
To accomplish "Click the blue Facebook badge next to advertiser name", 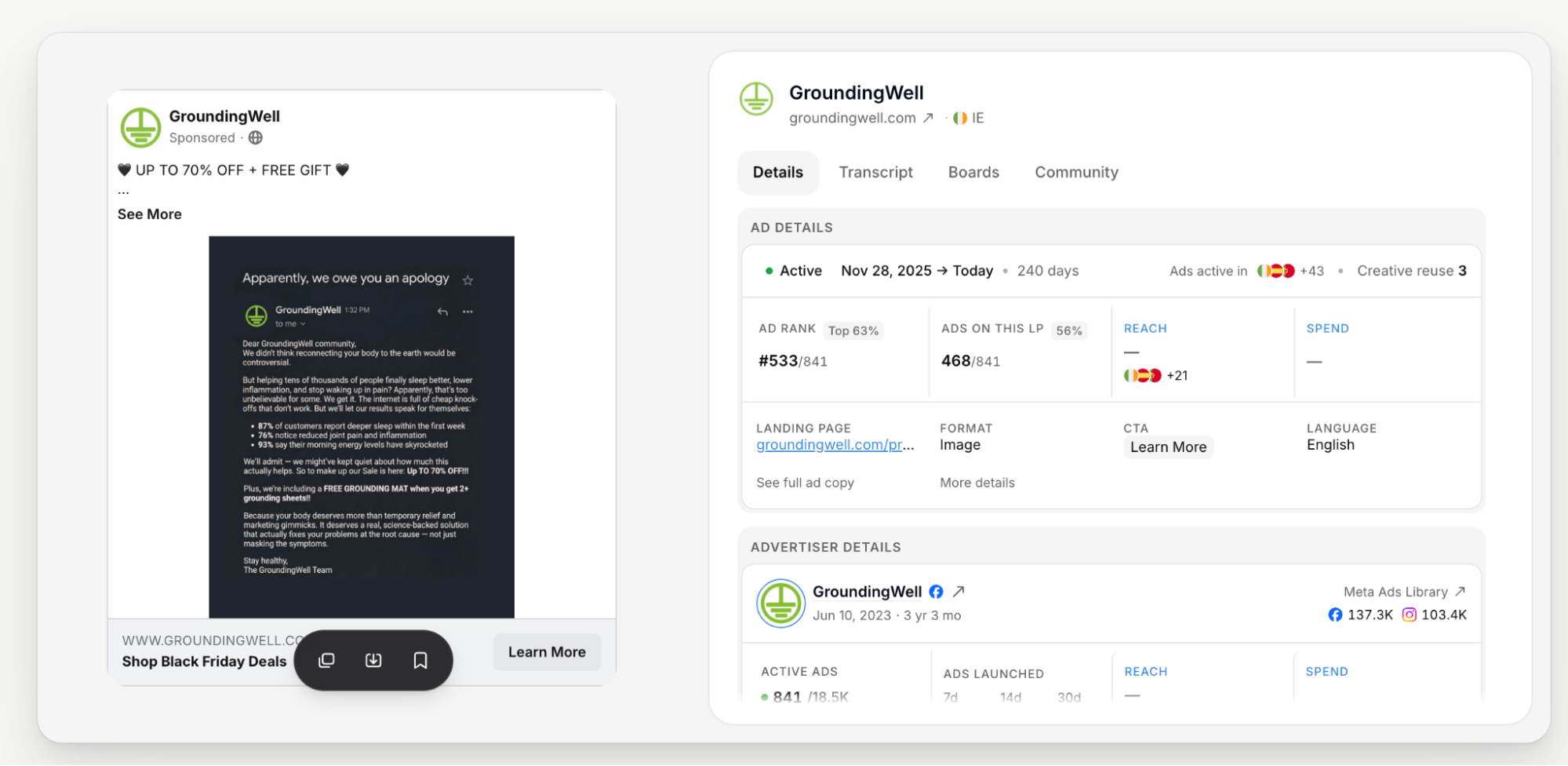I will pos(936,592).
